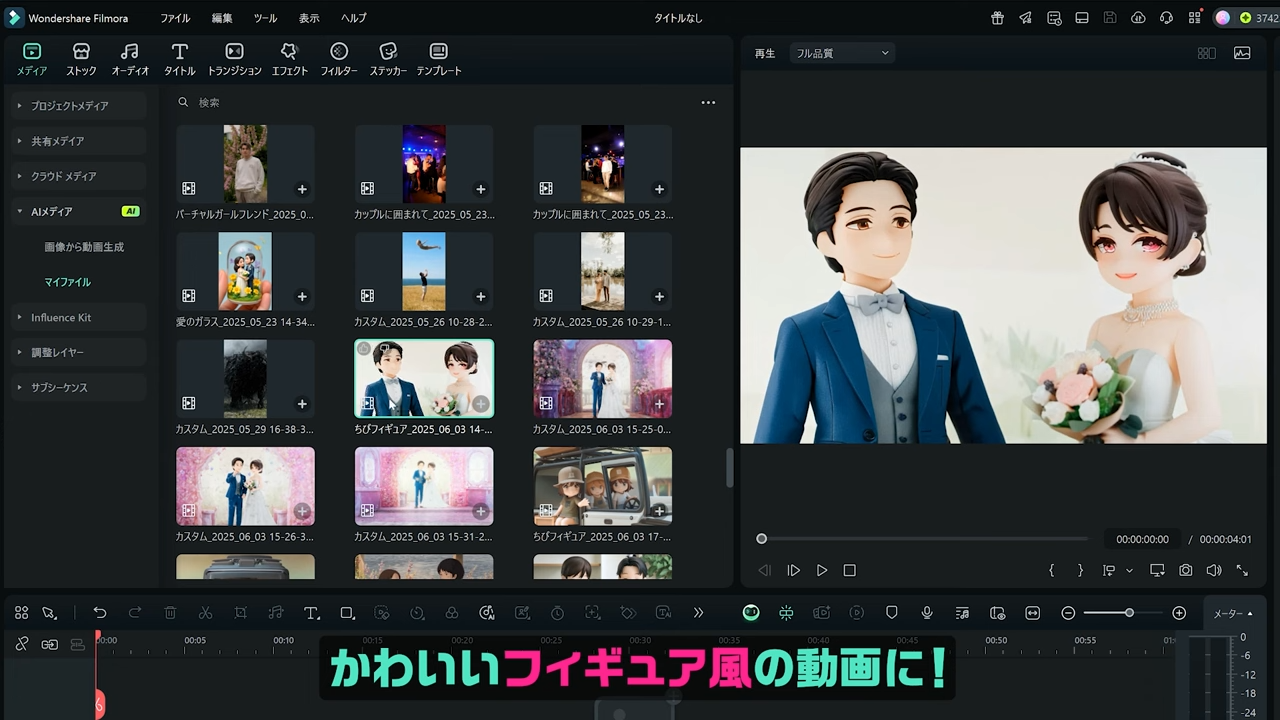Viewport: 1280px width, 720px height.
Task: Open the フル品質 playback quality dropdown
Action: coord(842,53)
